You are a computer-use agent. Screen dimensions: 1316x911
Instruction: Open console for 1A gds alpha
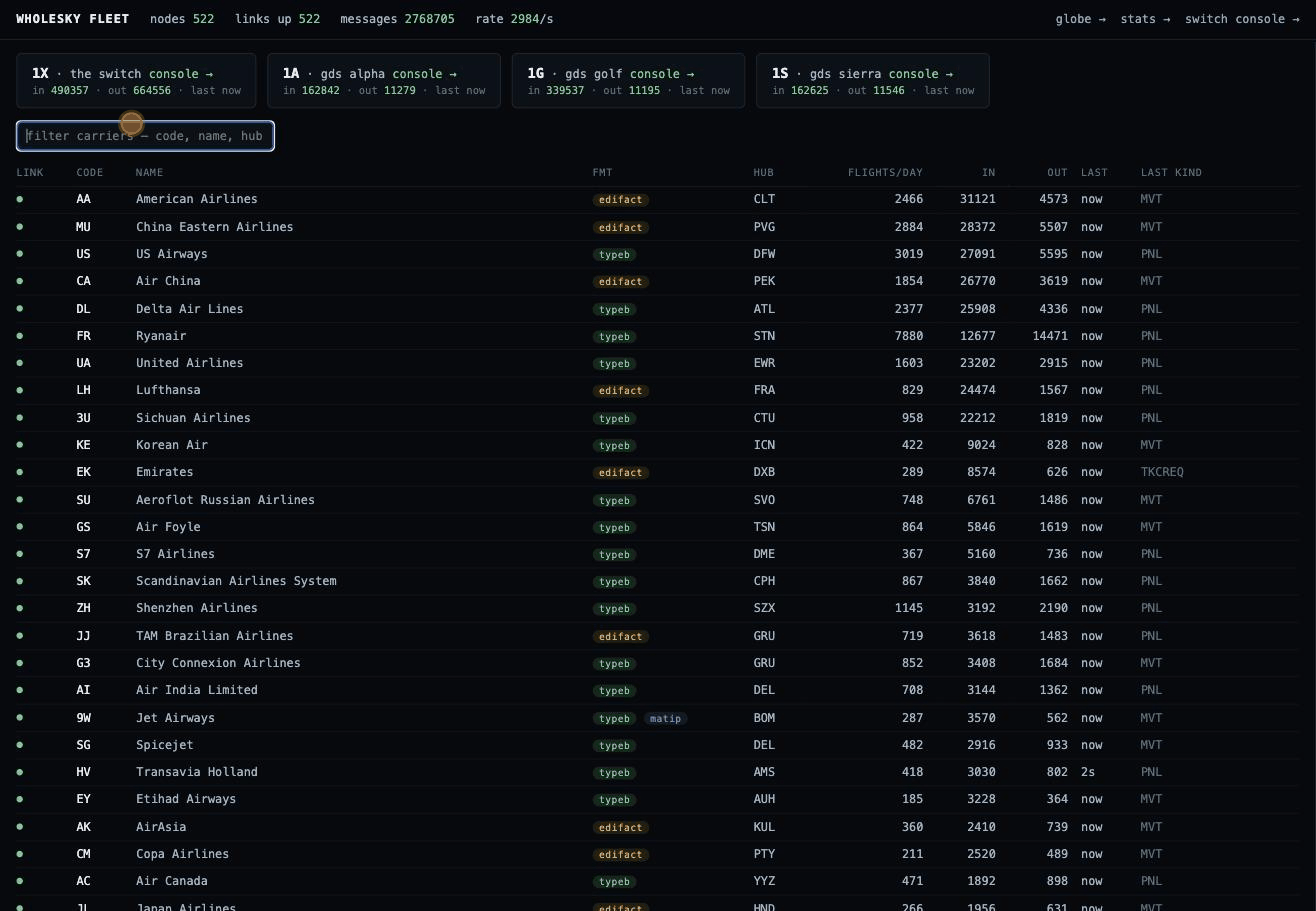pyautogui.click(x=424, y=74)
